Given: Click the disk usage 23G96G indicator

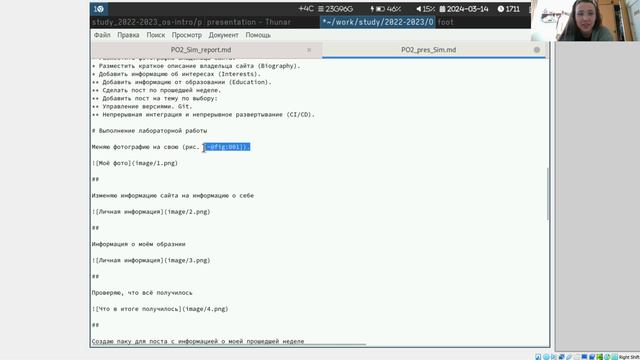Looking at the screenshot, I should click(x=336, y=9).
